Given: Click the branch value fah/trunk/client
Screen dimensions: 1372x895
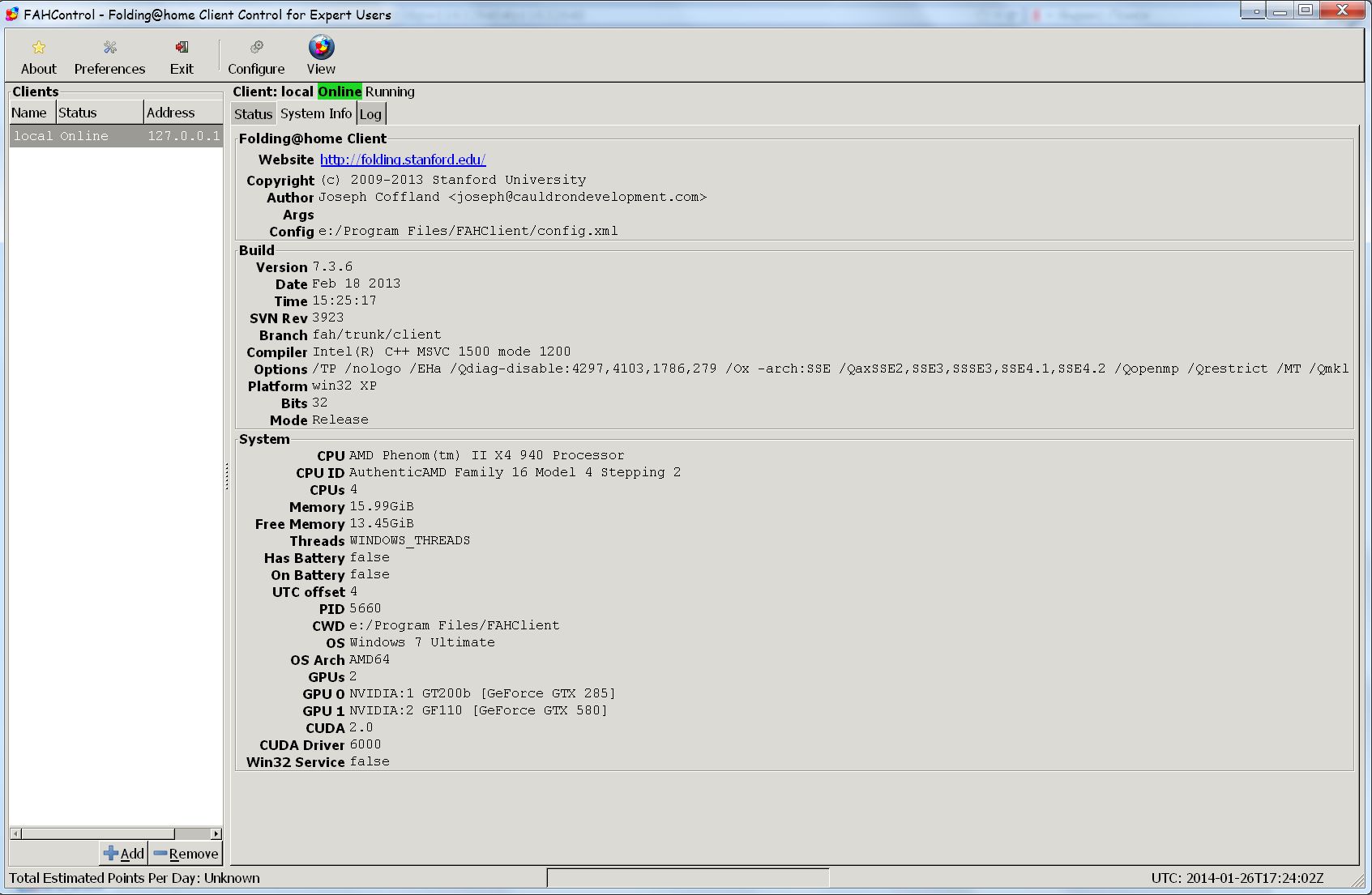Looking at the screenshot, I should pos(377,335).
